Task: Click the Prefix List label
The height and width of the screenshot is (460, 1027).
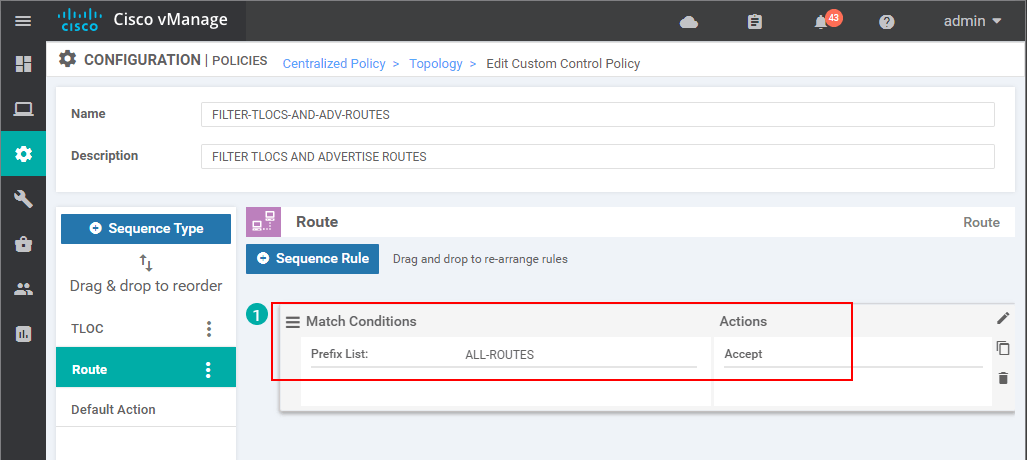Action: pos(339,354)
